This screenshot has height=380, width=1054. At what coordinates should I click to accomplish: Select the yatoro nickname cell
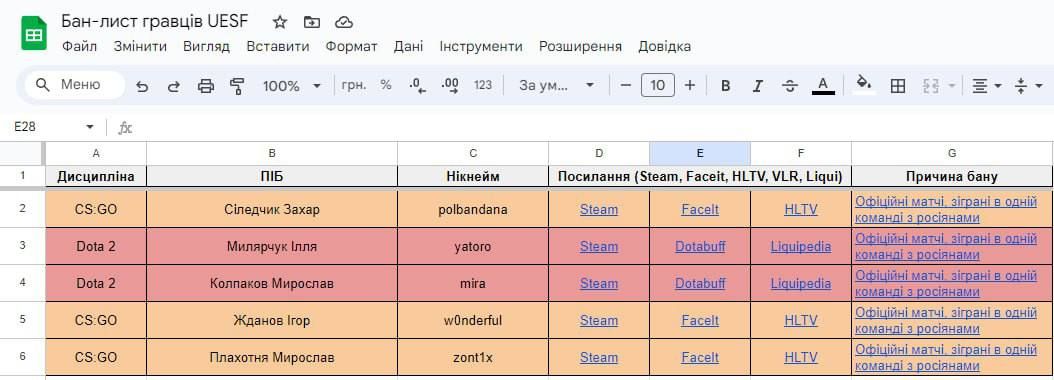pyautogui.click(x=473, y=247)
